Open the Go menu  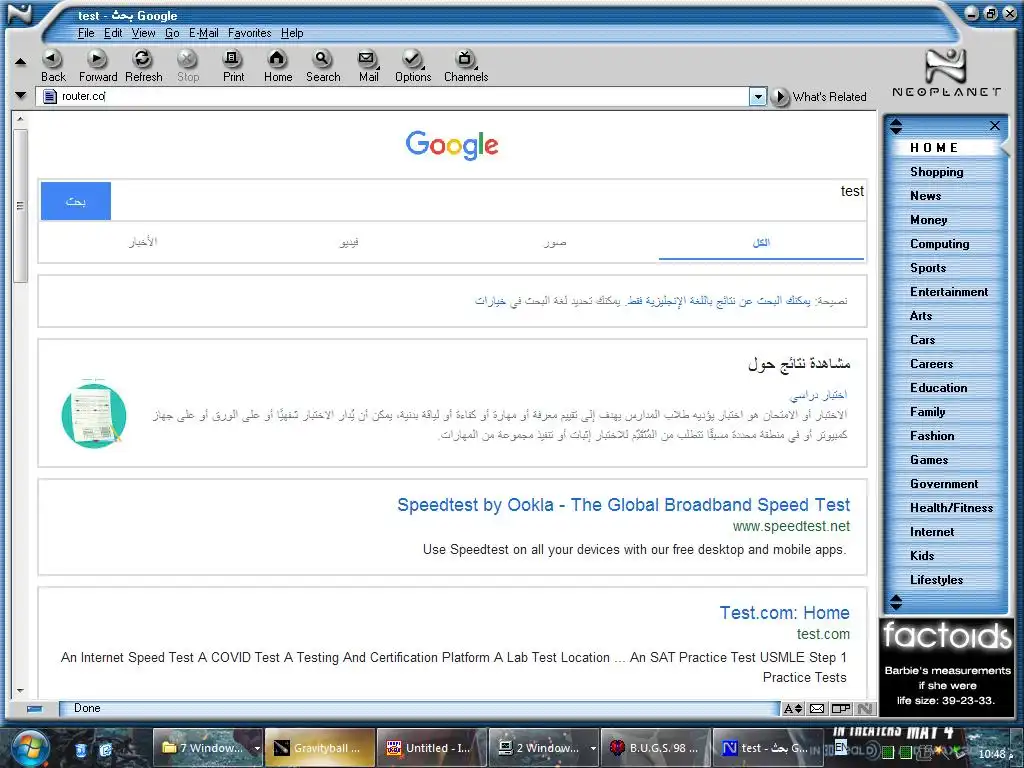(x=172, y=33)
